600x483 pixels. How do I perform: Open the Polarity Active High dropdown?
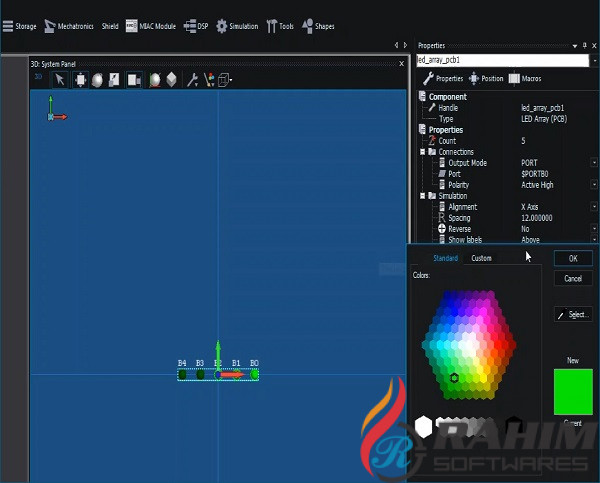pos(594,185)
